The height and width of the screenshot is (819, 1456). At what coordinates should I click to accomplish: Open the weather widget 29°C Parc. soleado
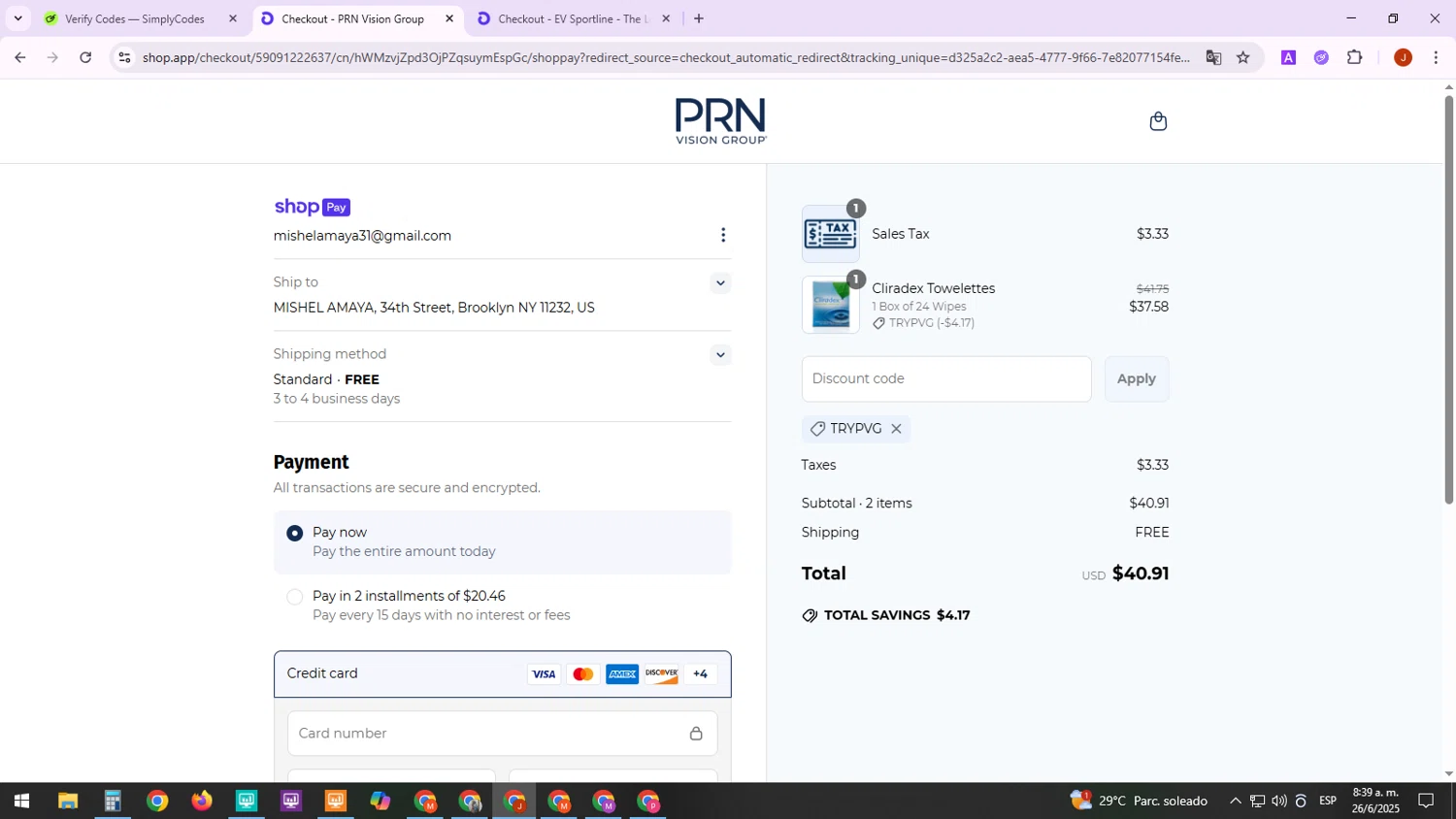point(1139,802)
